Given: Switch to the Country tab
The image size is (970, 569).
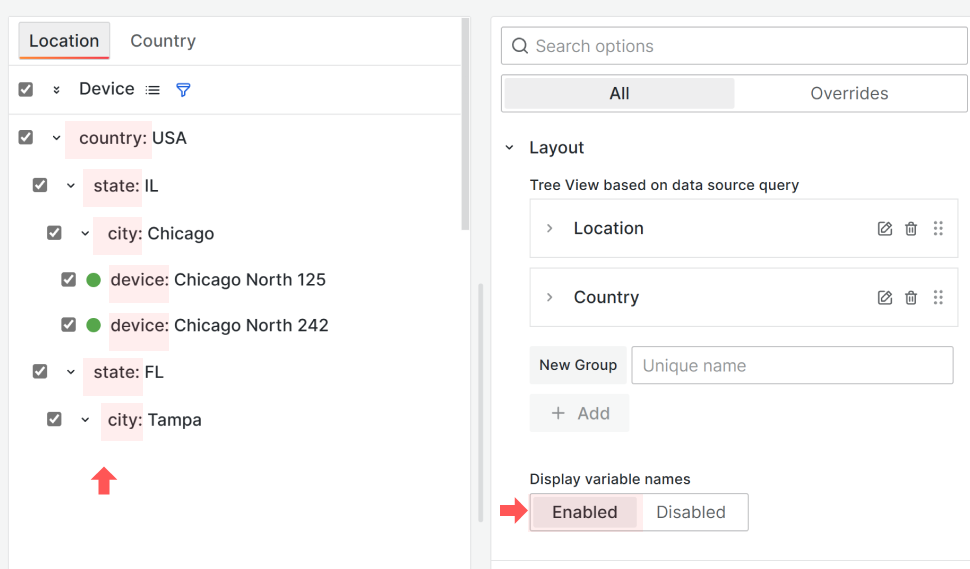Looking at the screenshot, I should click(x=163, y=41).
